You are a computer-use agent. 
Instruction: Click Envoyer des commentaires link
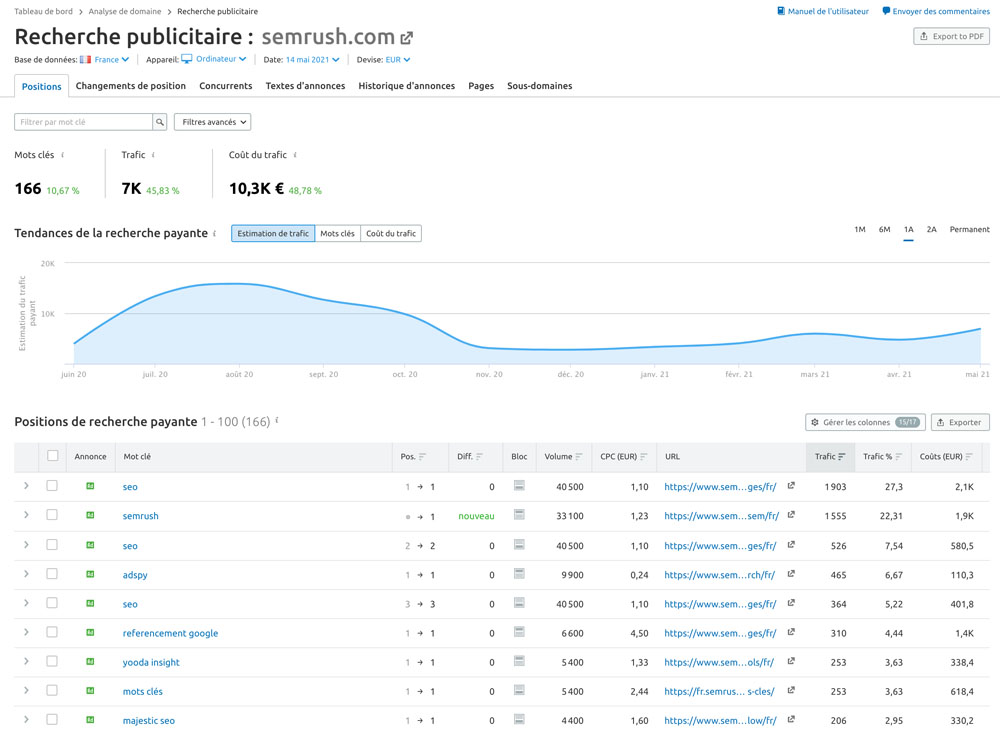(936, 11)
